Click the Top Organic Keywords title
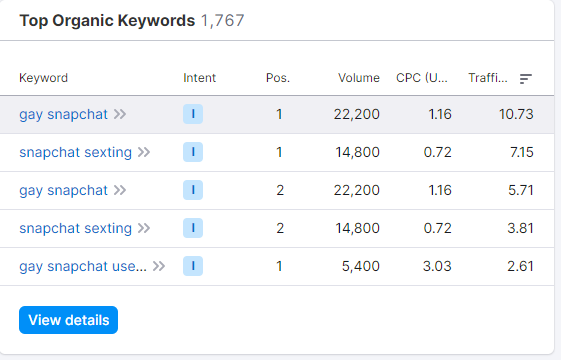The image size is (561, 360). (107, 20)
